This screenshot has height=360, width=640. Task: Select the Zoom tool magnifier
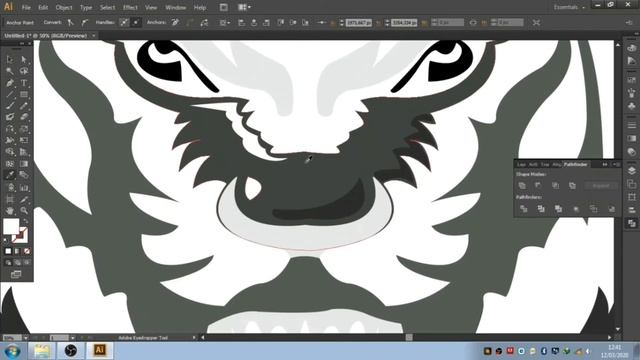[24, 211]
